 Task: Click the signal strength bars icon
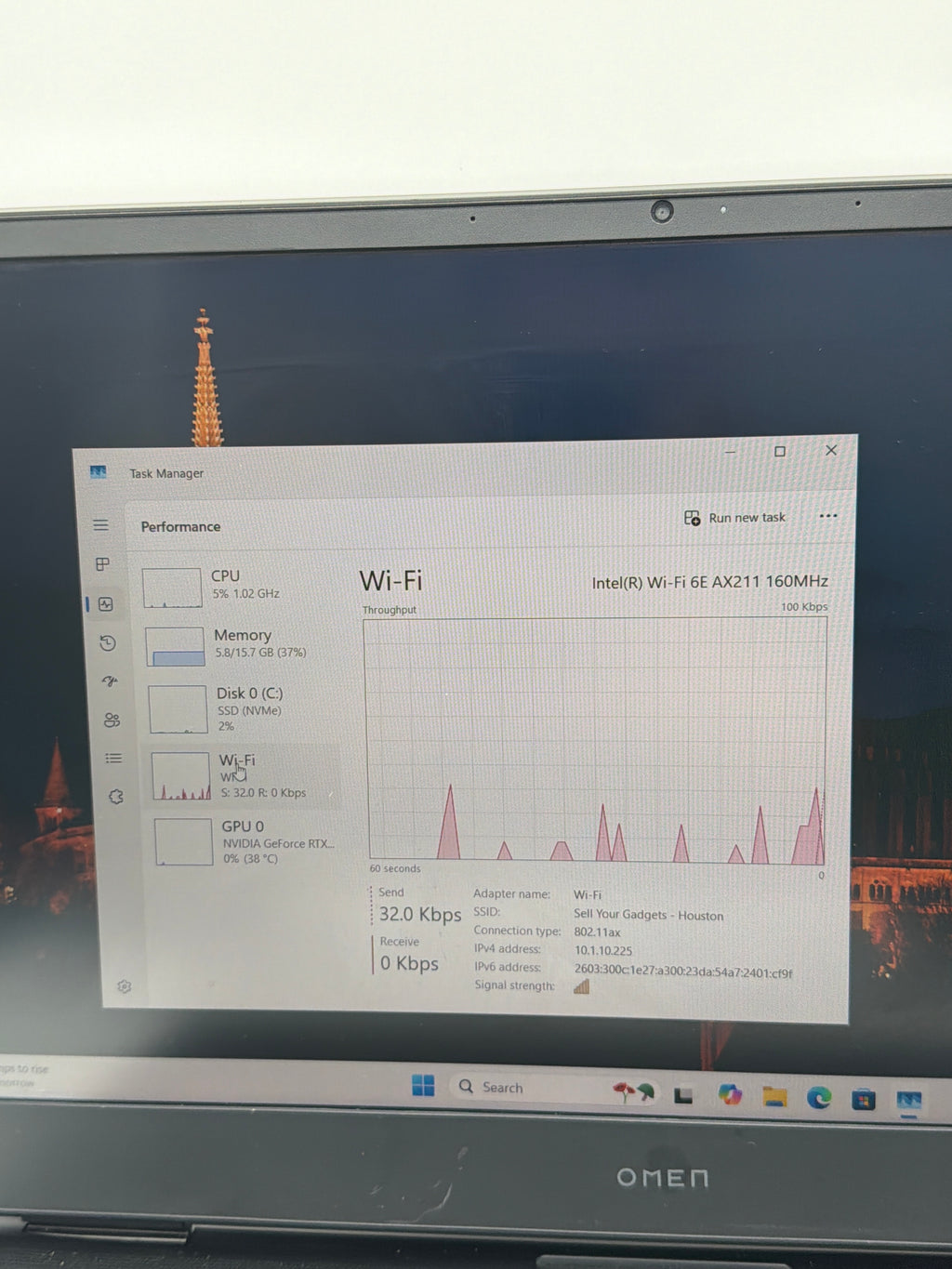[x=582, y=987]
